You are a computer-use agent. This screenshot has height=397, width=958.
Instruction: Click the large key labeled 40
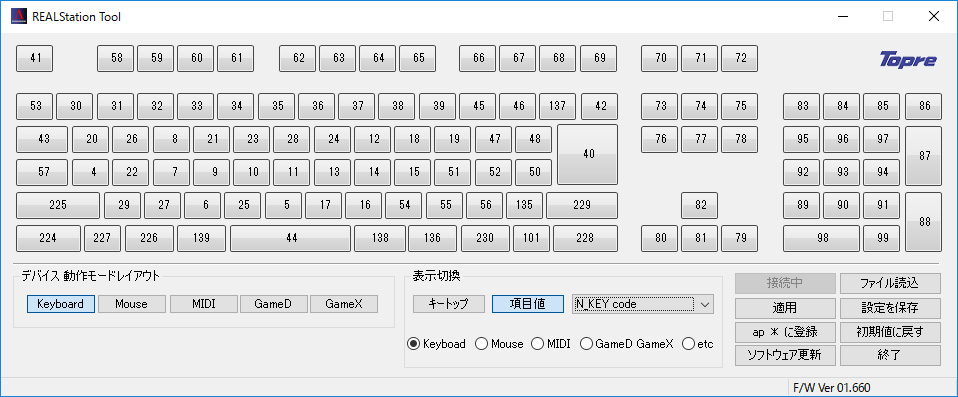point(588,155)
